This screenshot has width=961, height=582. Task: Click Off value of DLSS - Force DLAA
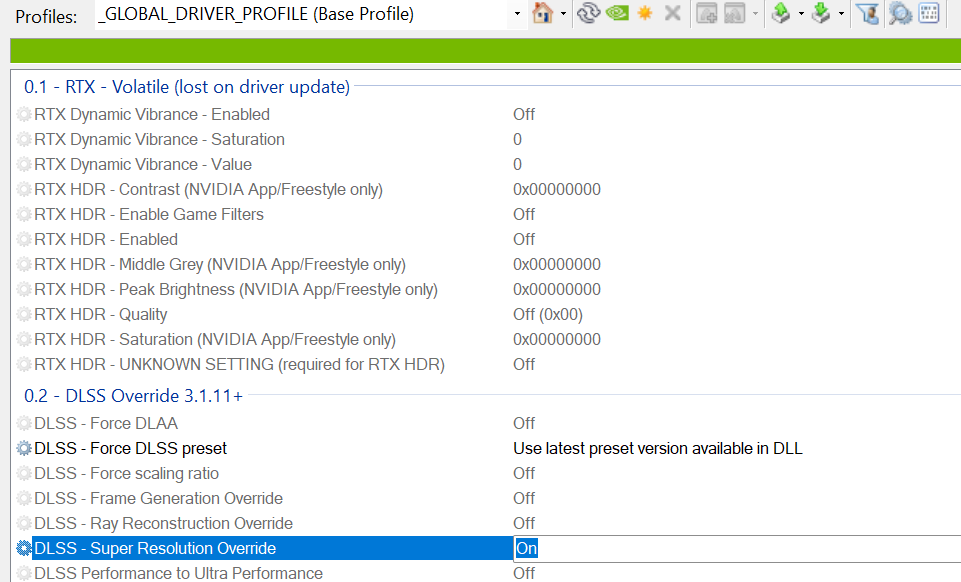click(x=524, y=423)
